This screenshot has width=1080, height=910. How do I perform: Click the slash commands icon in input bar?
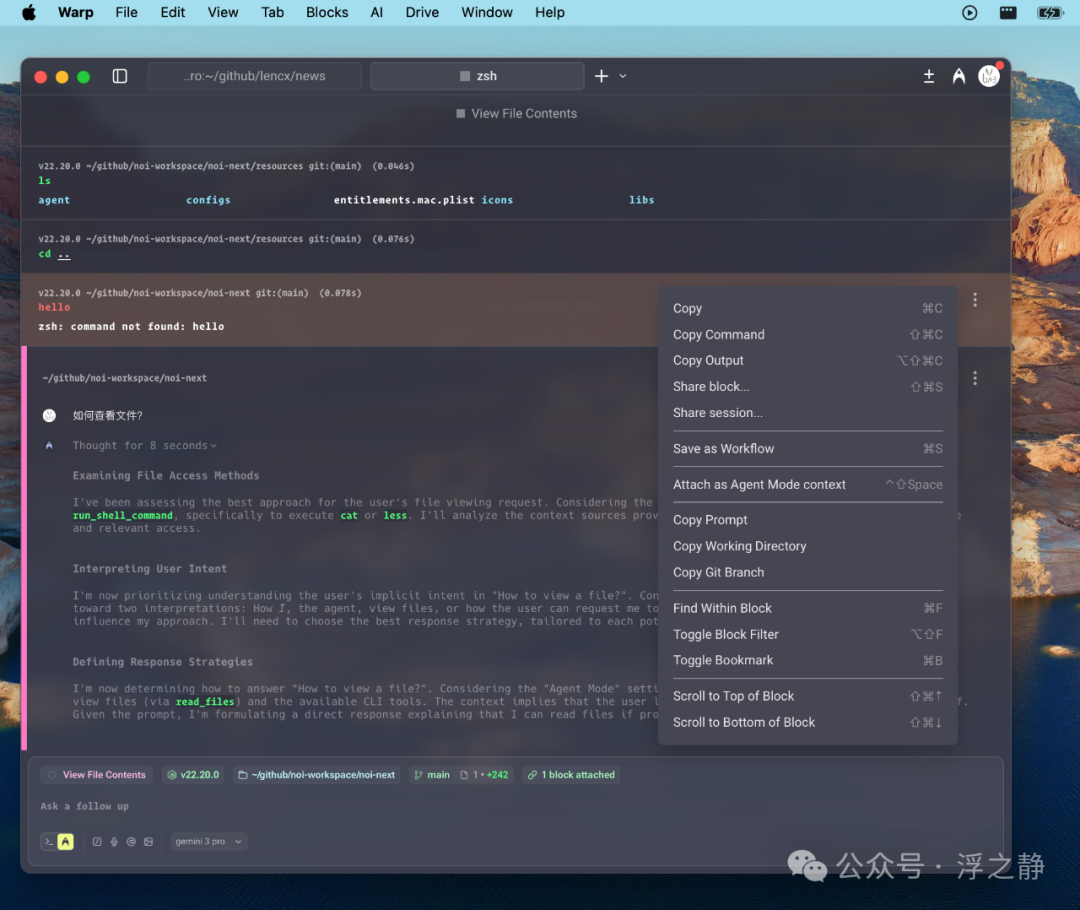(x=97, y=842)
